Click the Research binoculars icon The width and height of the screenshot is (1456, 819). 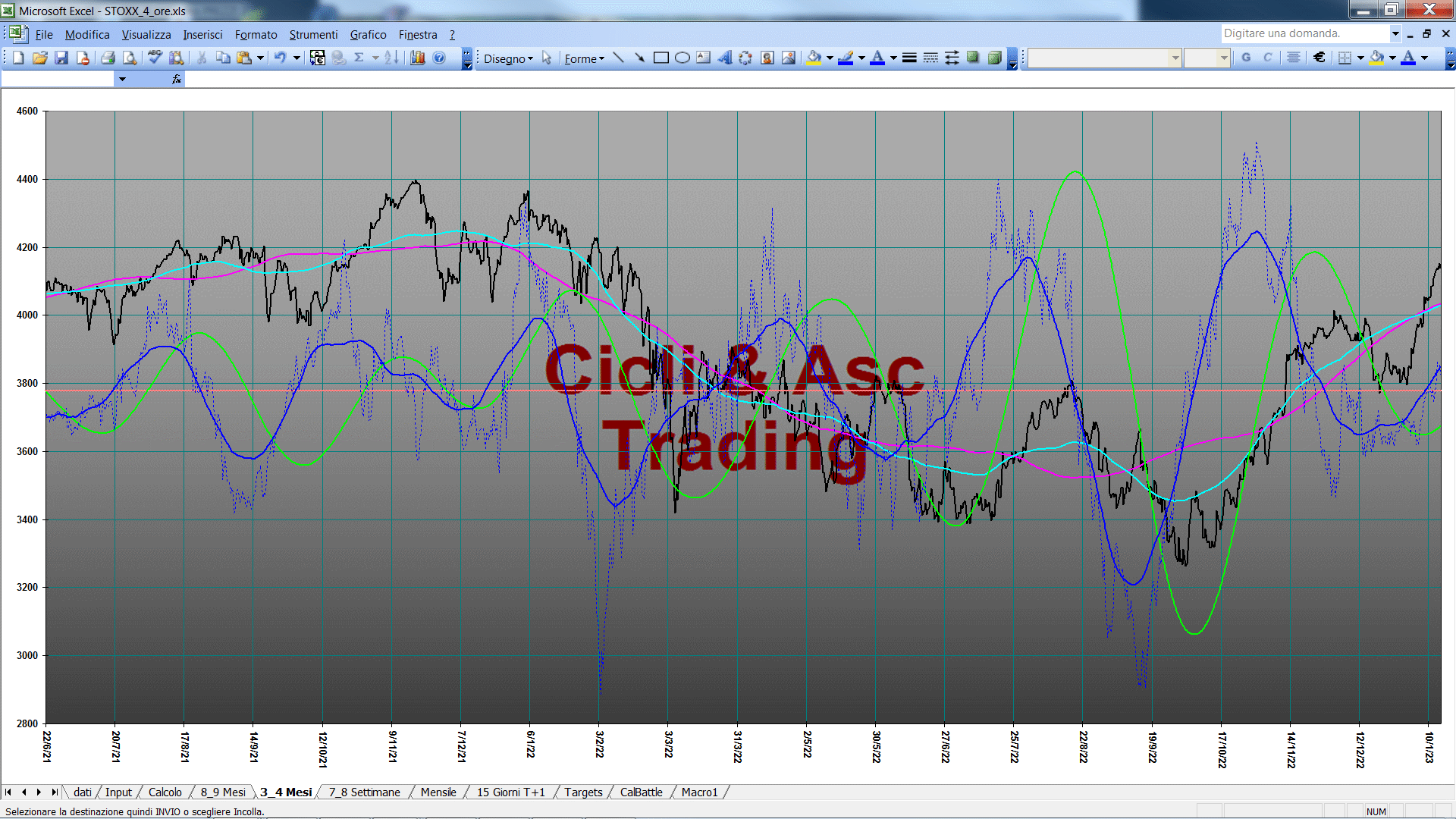click(176, 58)
